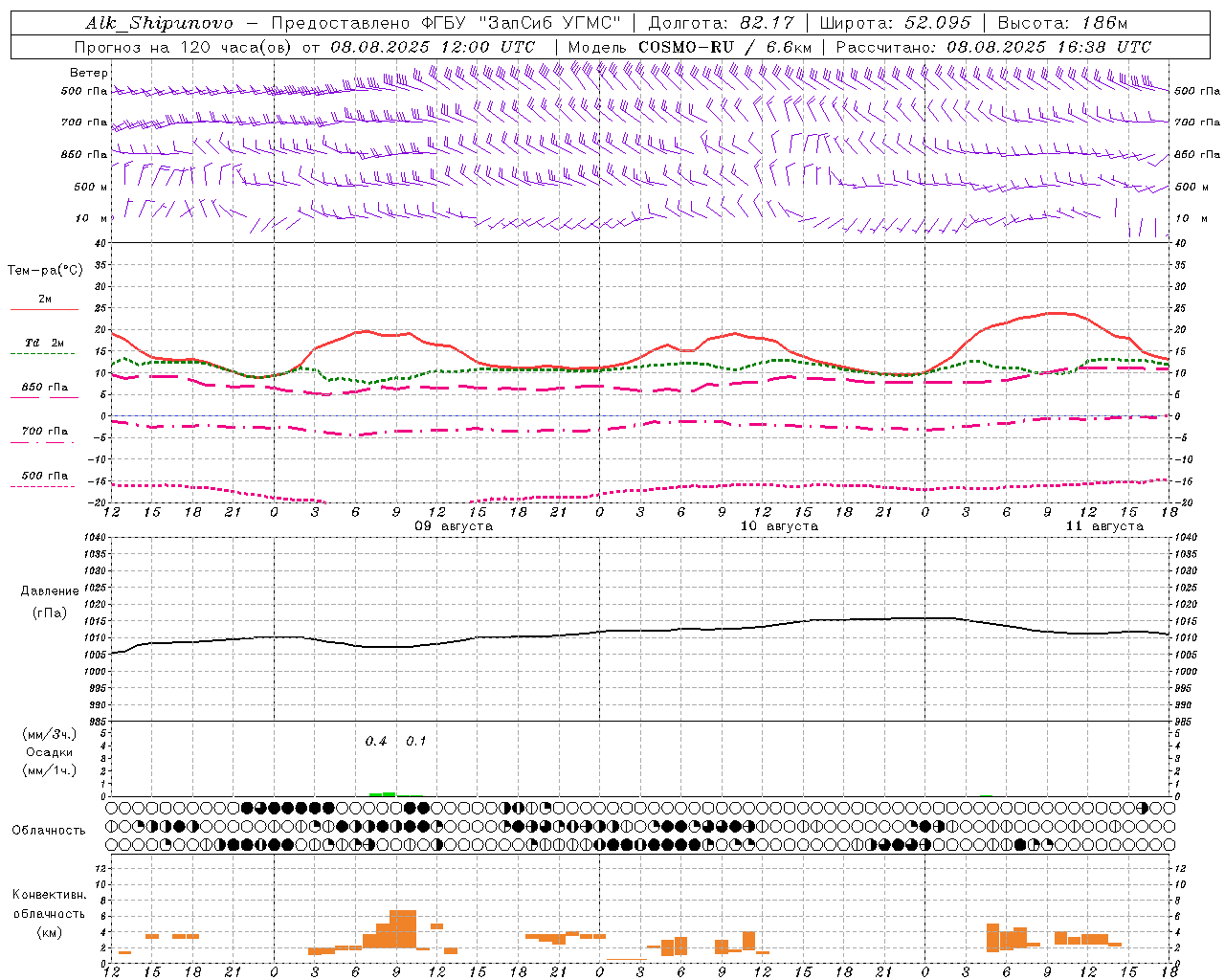Click the 500 м wind level label on left

click(92, 187)
